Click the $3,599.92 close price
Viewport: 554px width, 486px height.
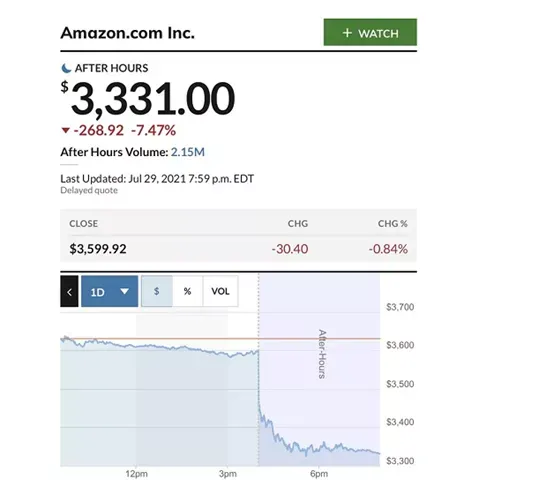click(x=98, y=249)
